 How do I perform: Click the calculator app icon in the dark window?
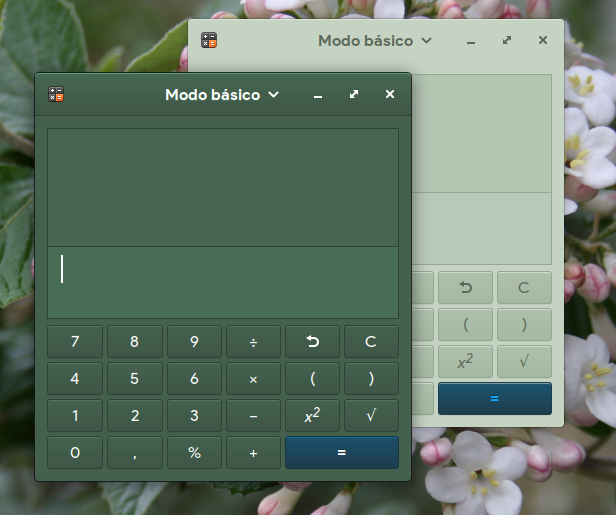coord(56,94)
